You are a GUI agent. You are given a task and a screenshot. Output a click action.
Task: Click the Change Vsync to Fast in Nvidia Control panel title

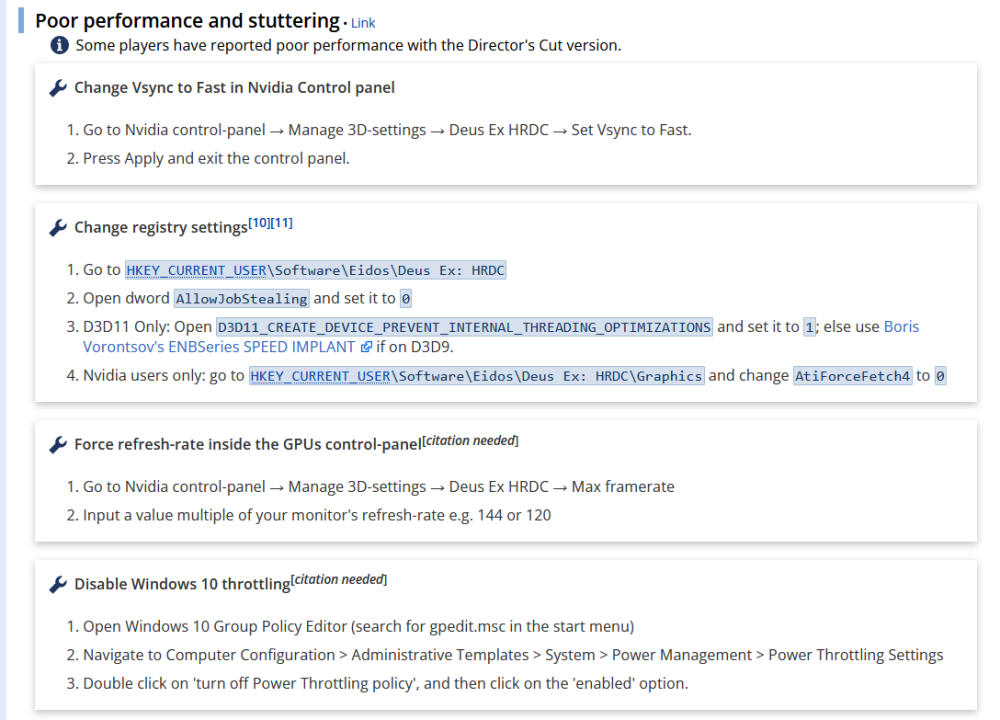pos(234,88)
